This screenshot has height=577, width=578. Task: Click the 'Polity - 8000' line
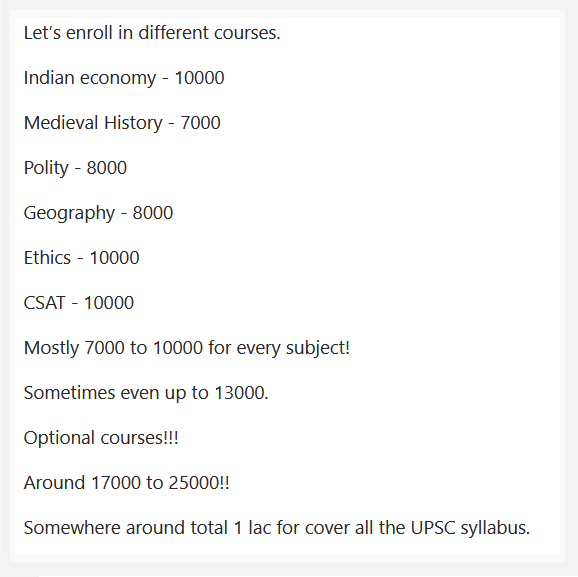pos(75,168)
